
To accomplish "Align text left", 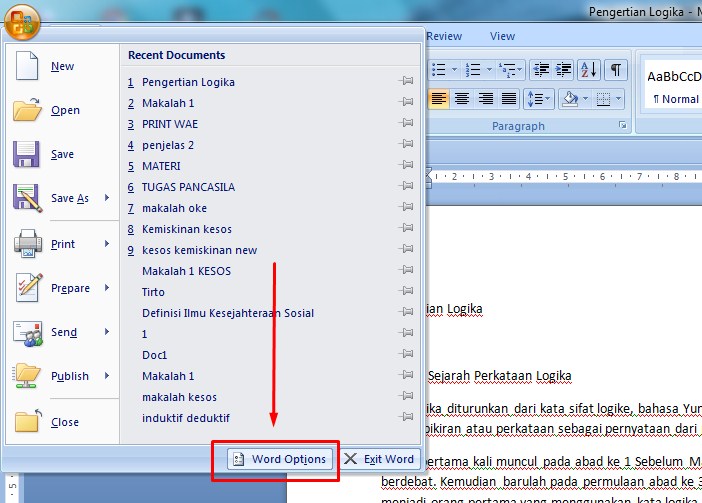I will coord(439,98).
